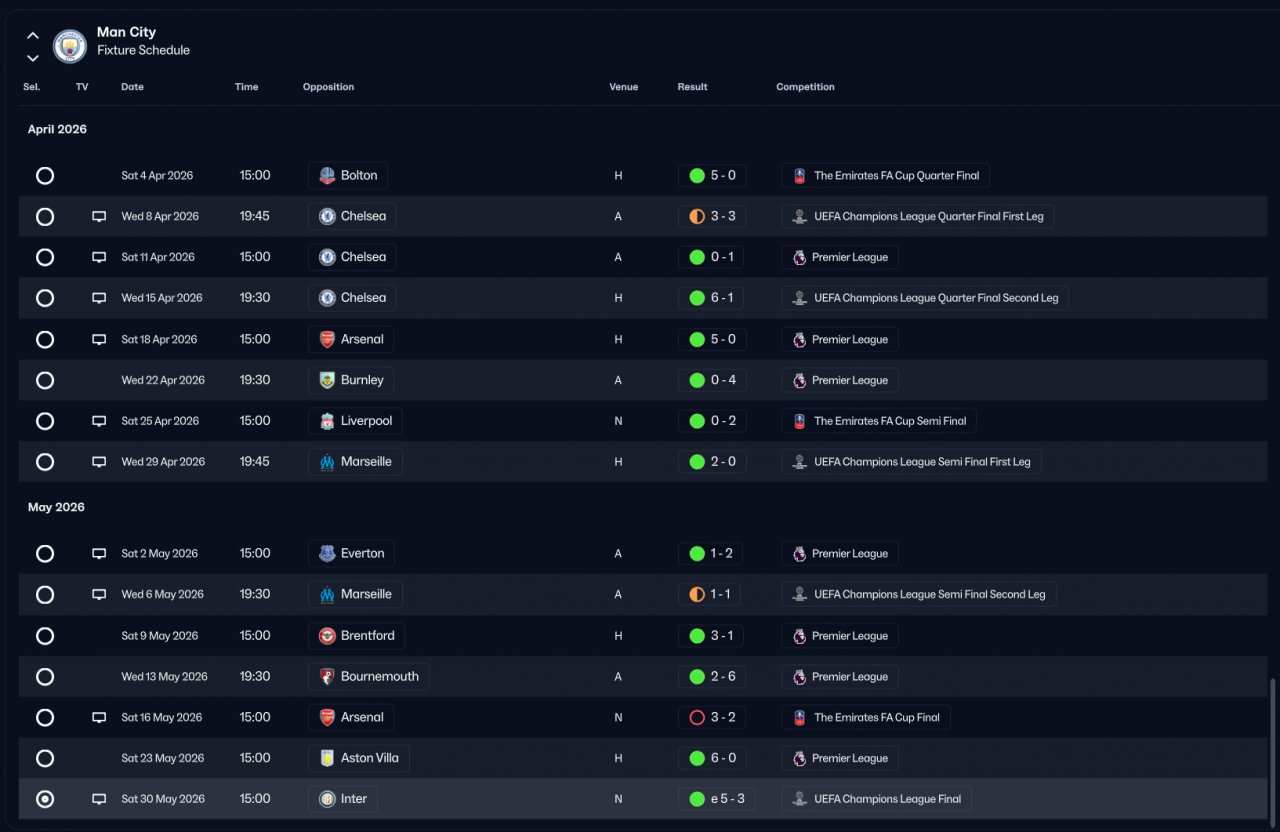Click the Aston Villa club crest icon
The height and width of the screenshot is (832, 1280).
[327, 758]
